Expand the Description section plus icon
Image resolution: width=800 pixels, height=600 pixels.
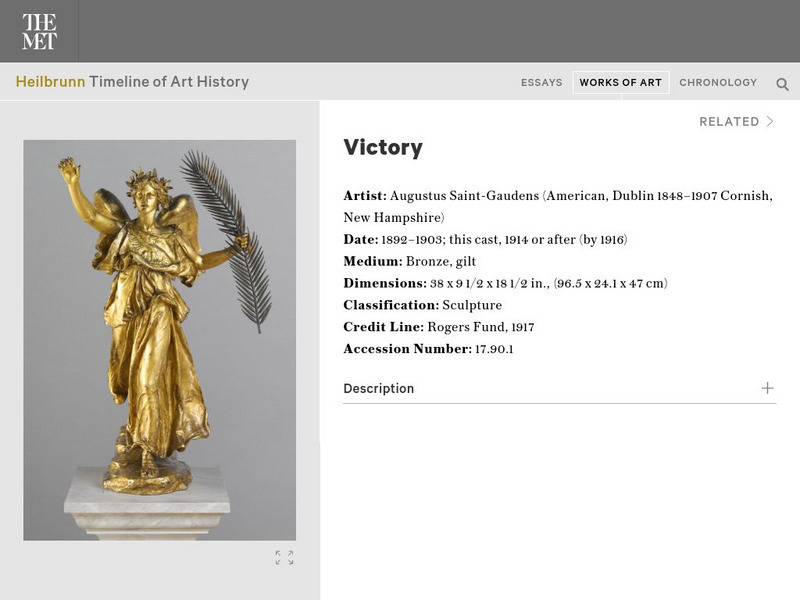767,388
